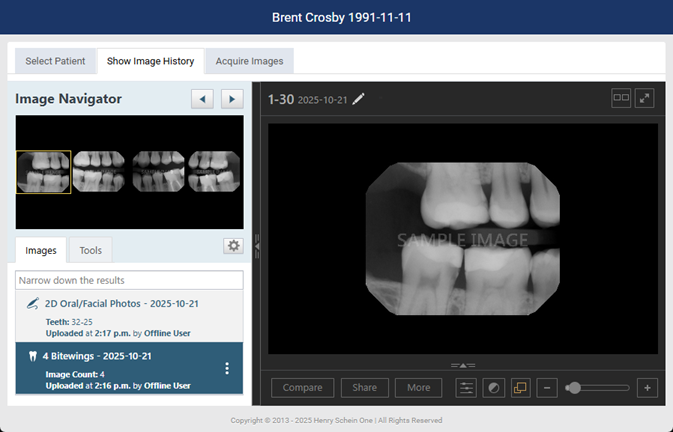Click the Share button
The image size is (673, 432).
(365, 388)
